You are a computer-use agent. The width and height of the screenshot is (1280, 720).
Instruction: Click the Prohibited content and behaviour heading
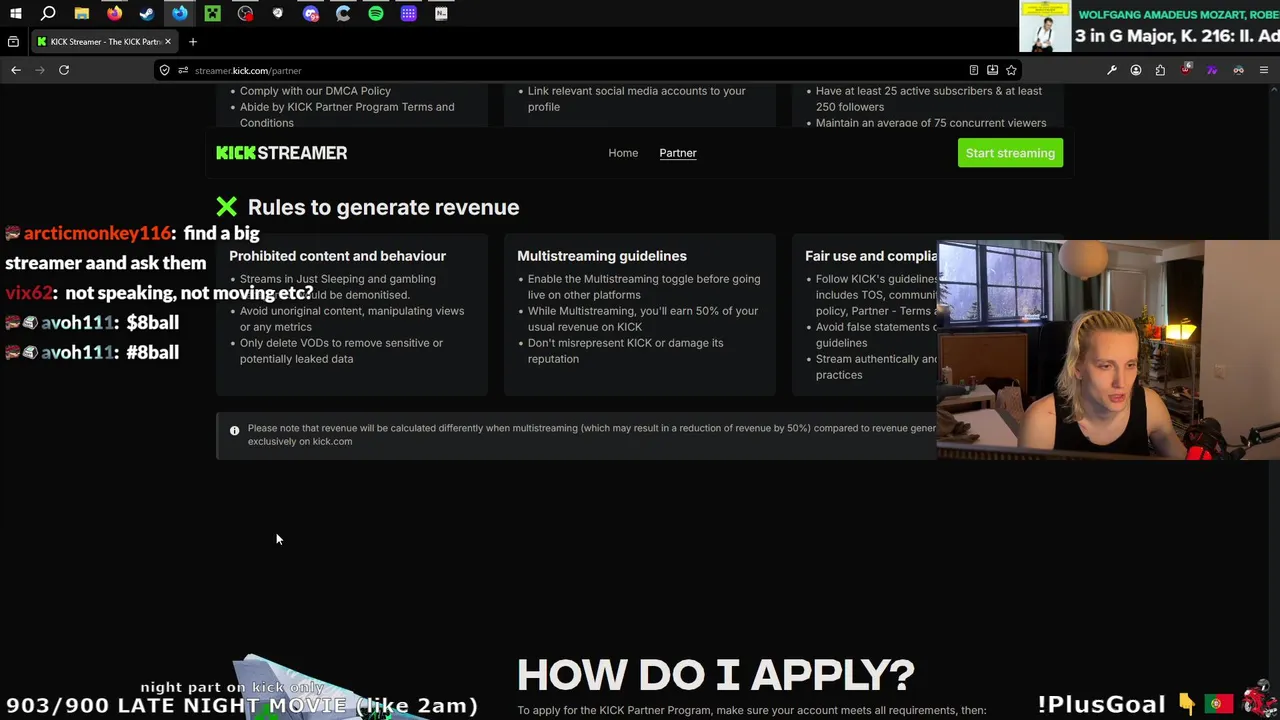click(337, 256)
